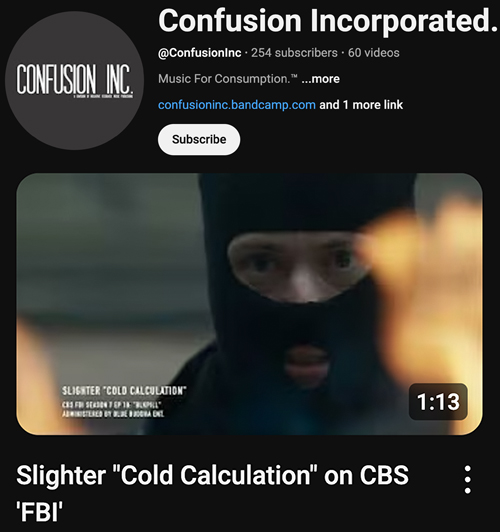Click the 'CBS FBI Season 7' caption line

pos(111,405)
